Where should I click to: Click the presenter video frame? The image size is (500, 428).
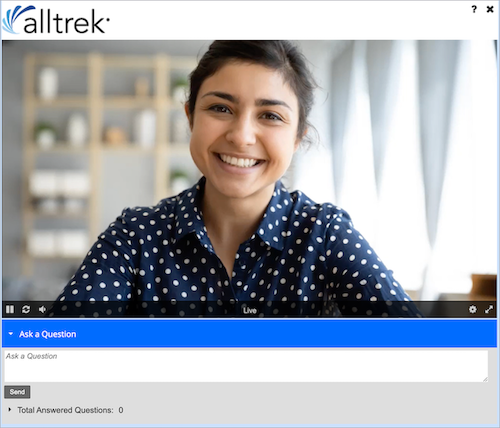pos(249,171)
